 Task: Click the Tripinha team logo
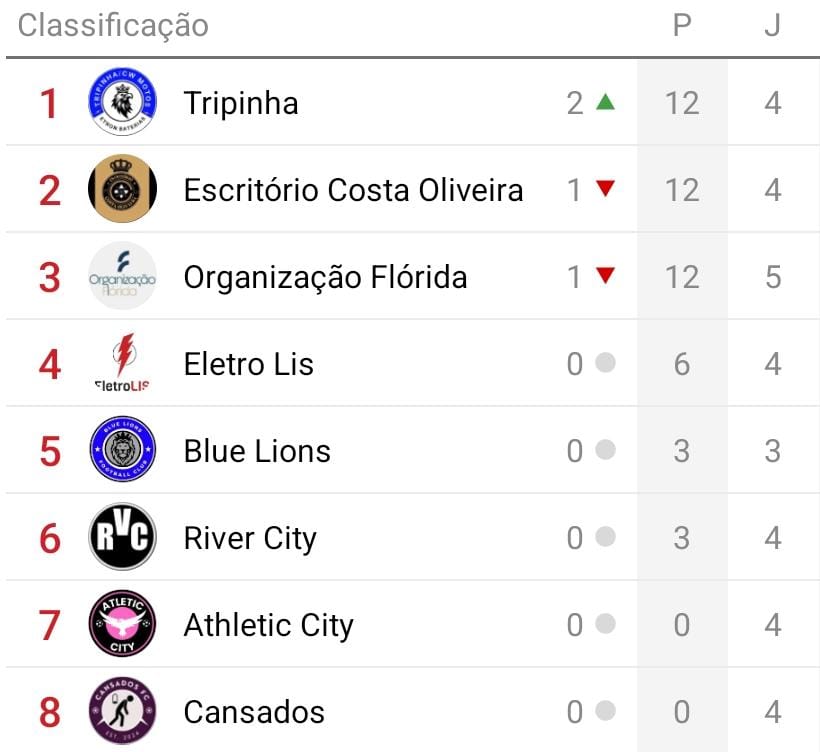122,102
